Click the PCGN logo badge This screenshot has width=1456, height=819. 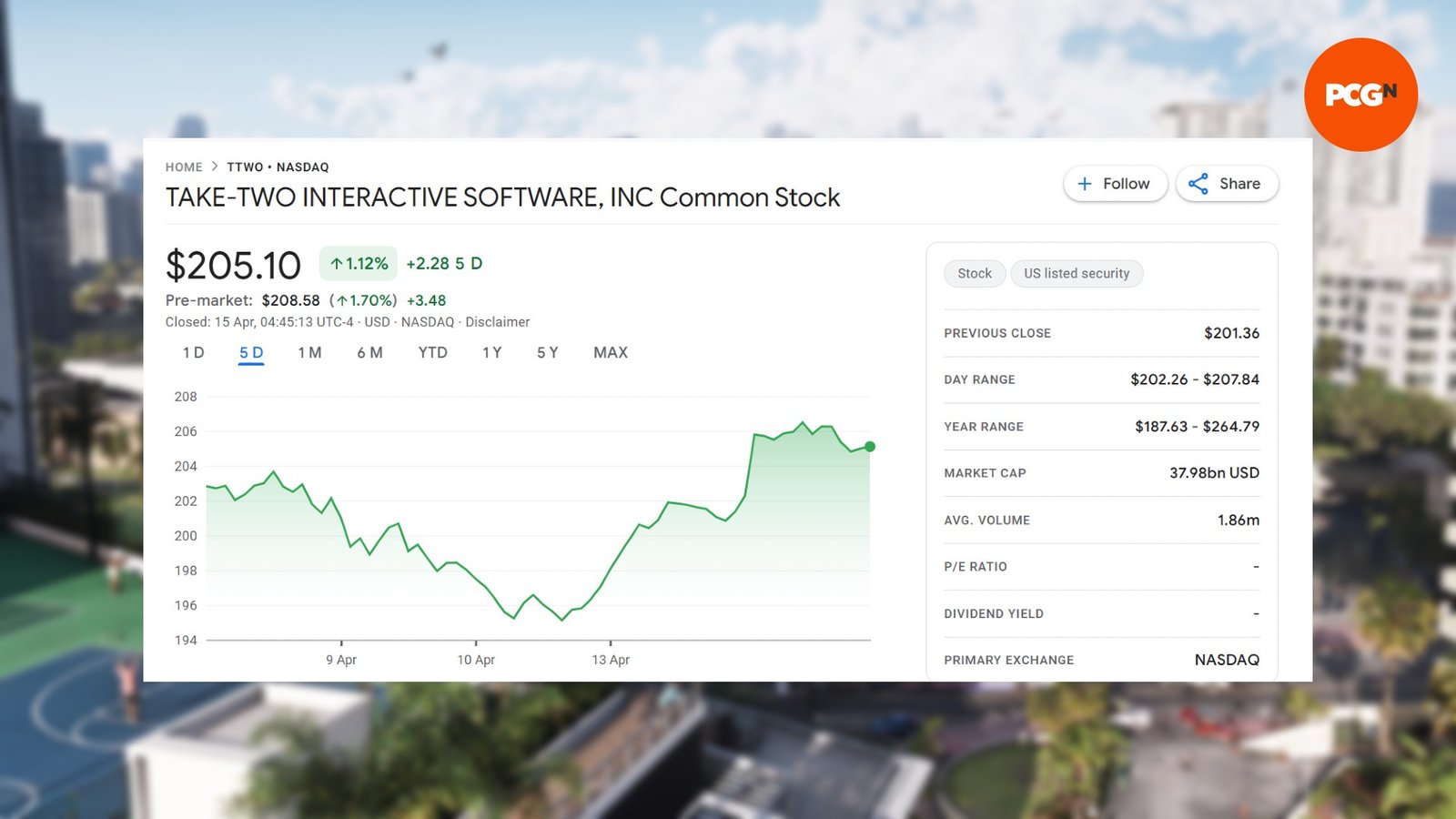point(1360,95)
